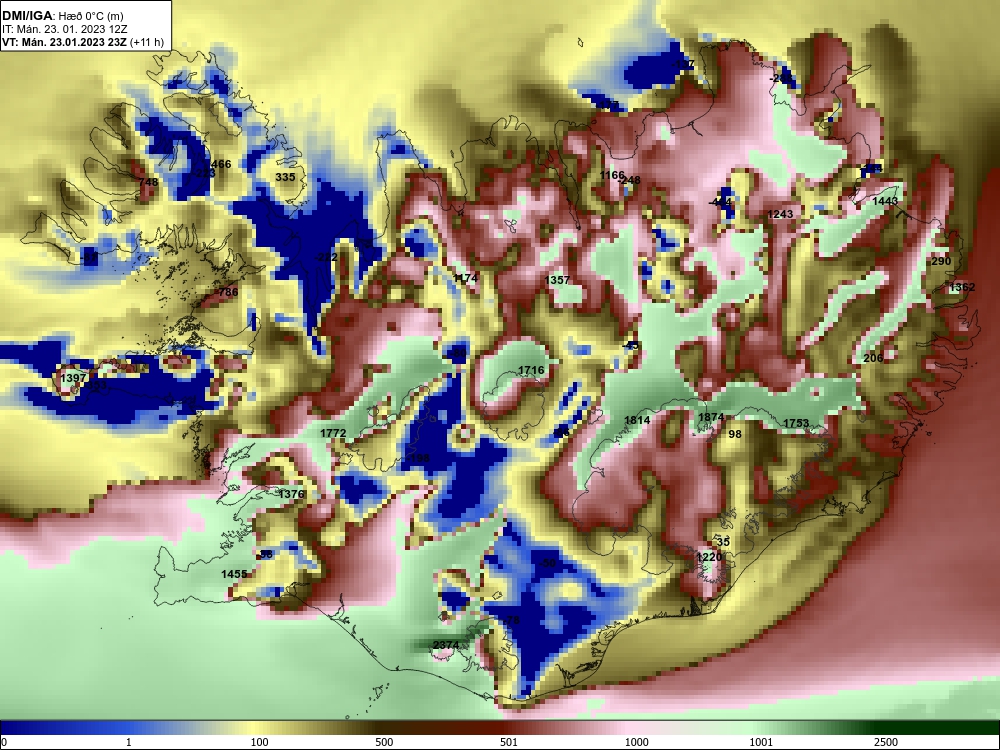Viewport: 1000px width, 750px height.
Task: Click the 'VT: Mán. 23.01.2023 23Z (+11 h)' line
Action: pyautogui.click(x=83, y=43)
